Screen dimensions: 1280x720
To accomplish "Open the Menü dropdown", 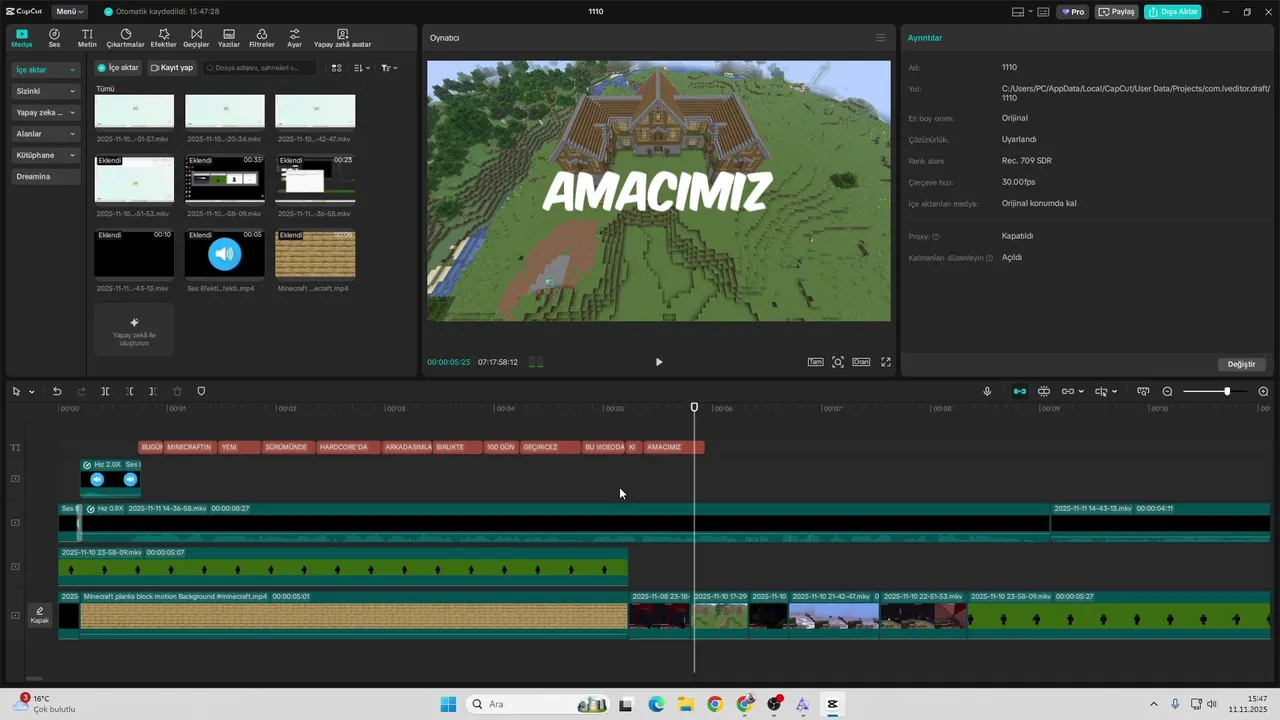I will (69, 12).
